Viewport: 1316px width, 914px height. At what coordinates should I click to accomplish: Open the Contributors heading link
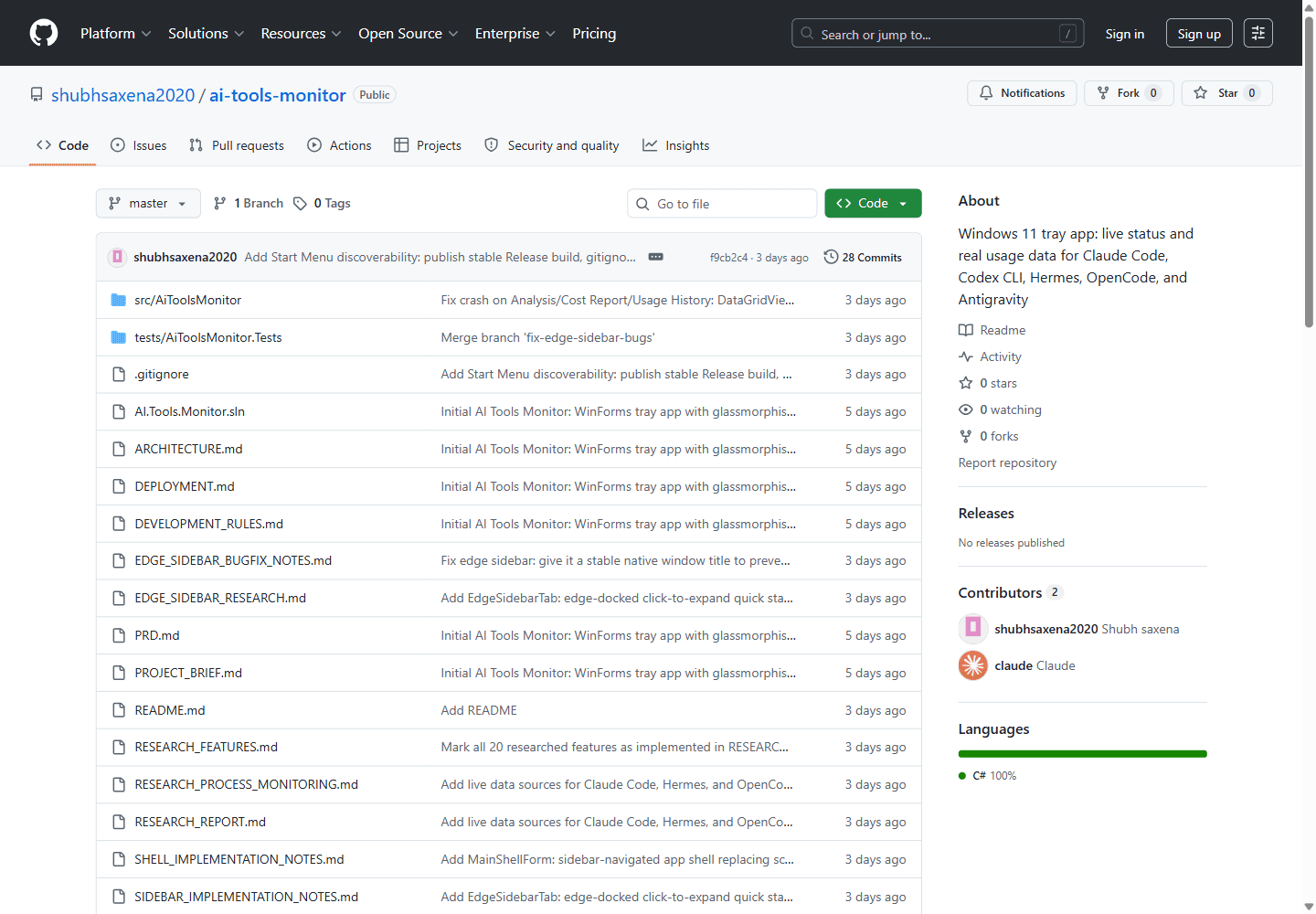tap(1010, 592)
